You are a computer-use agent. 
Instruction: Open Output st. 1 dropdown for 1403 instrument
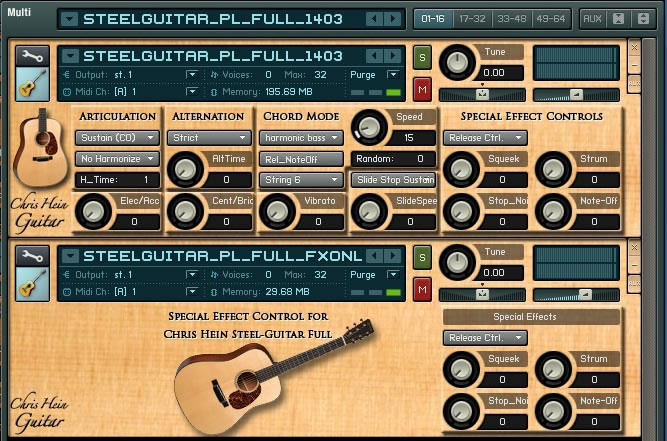point(192,75)
